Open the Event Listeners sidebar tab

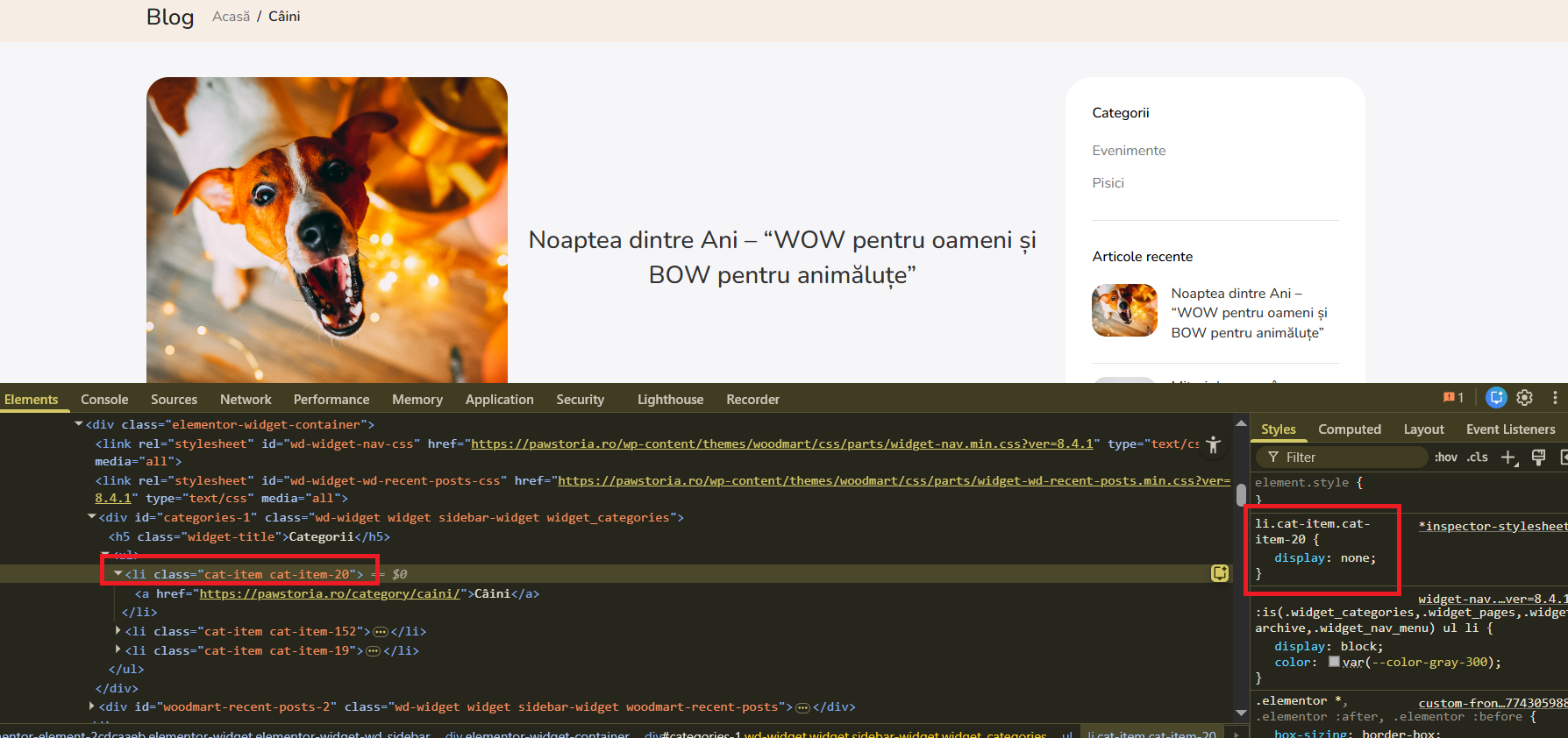(1510, 429)
